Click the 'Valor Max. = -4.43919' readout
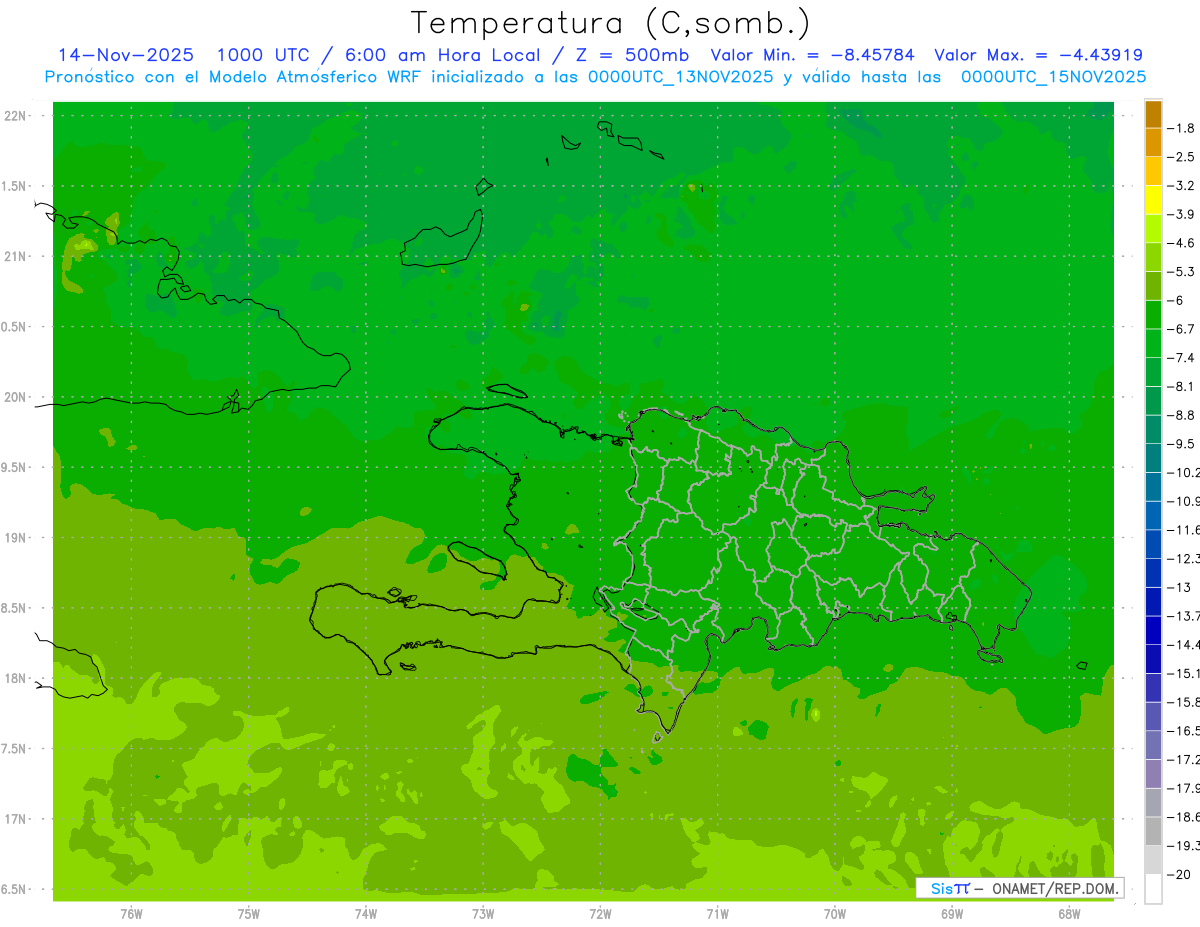Screen dimensions: 1200x927 point(1038,55)
